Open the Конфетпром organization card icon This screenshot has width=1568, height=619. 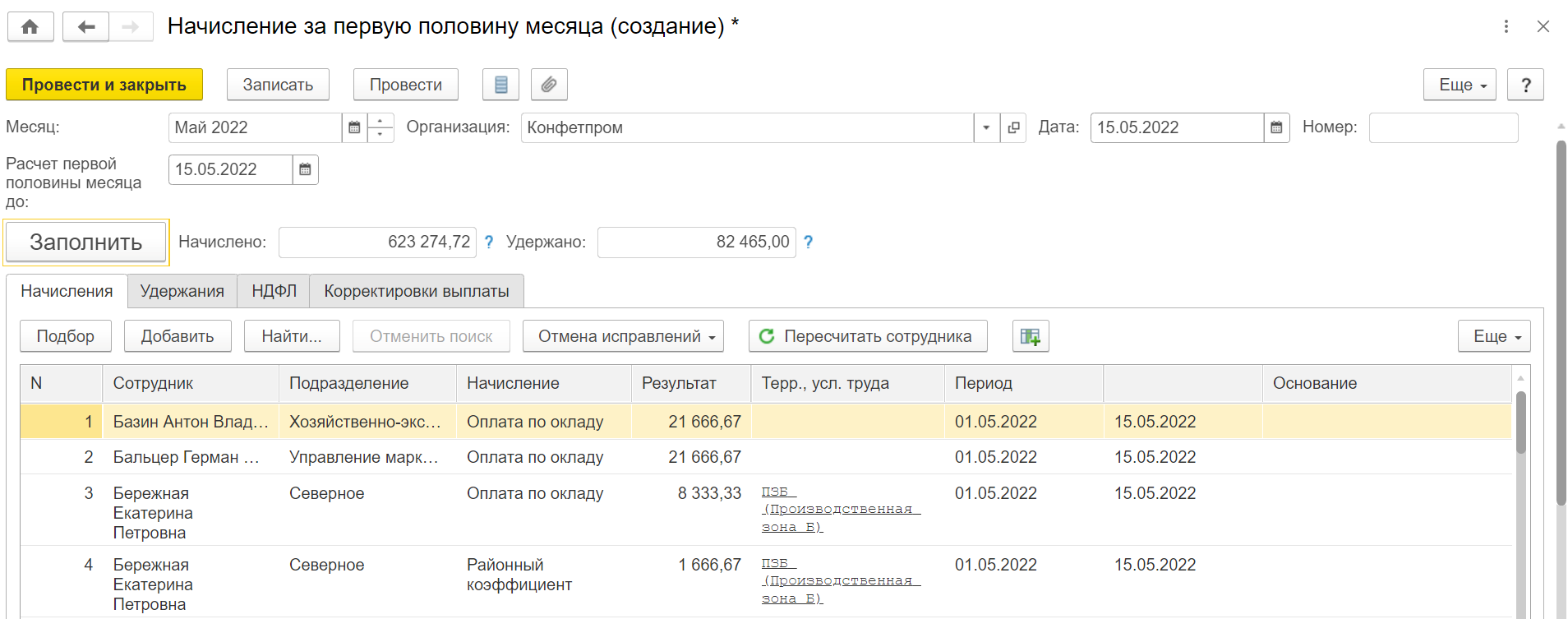click(1013, 127)
